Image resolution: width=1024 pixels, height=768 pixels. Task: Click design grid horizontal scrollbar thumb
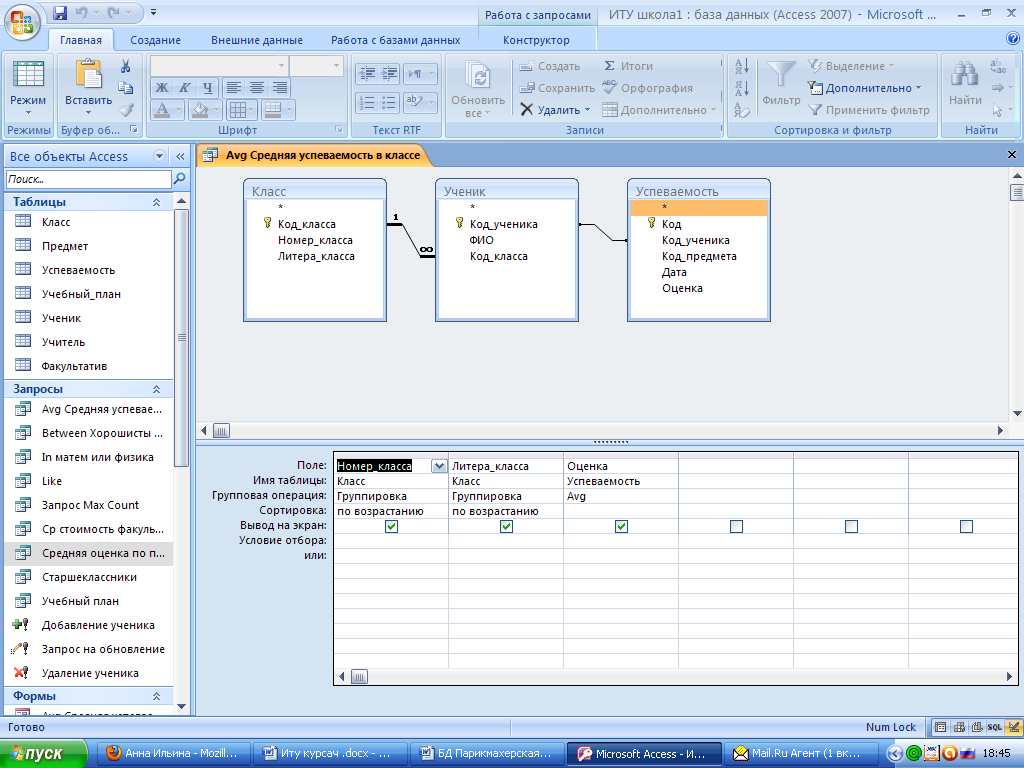pos(359,677)
